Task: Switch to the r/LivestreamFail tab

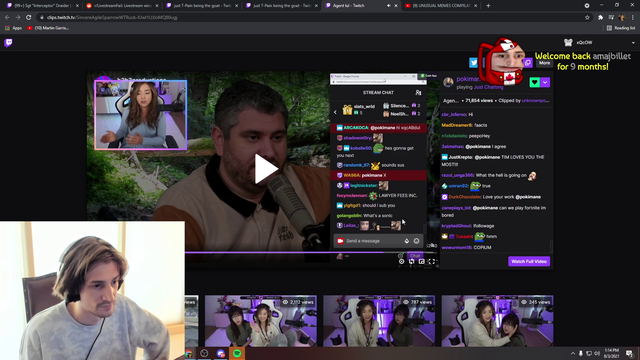Action: [122, 6]
